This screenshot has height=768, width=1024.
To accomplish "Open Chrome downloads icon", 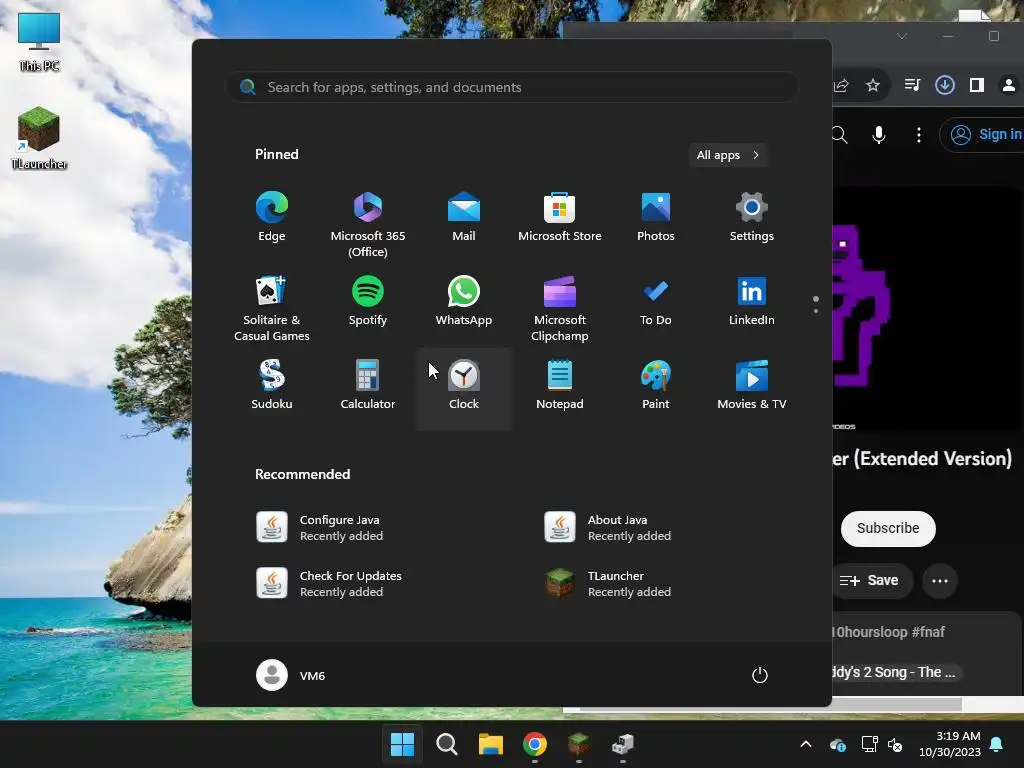I will point(944,85).
